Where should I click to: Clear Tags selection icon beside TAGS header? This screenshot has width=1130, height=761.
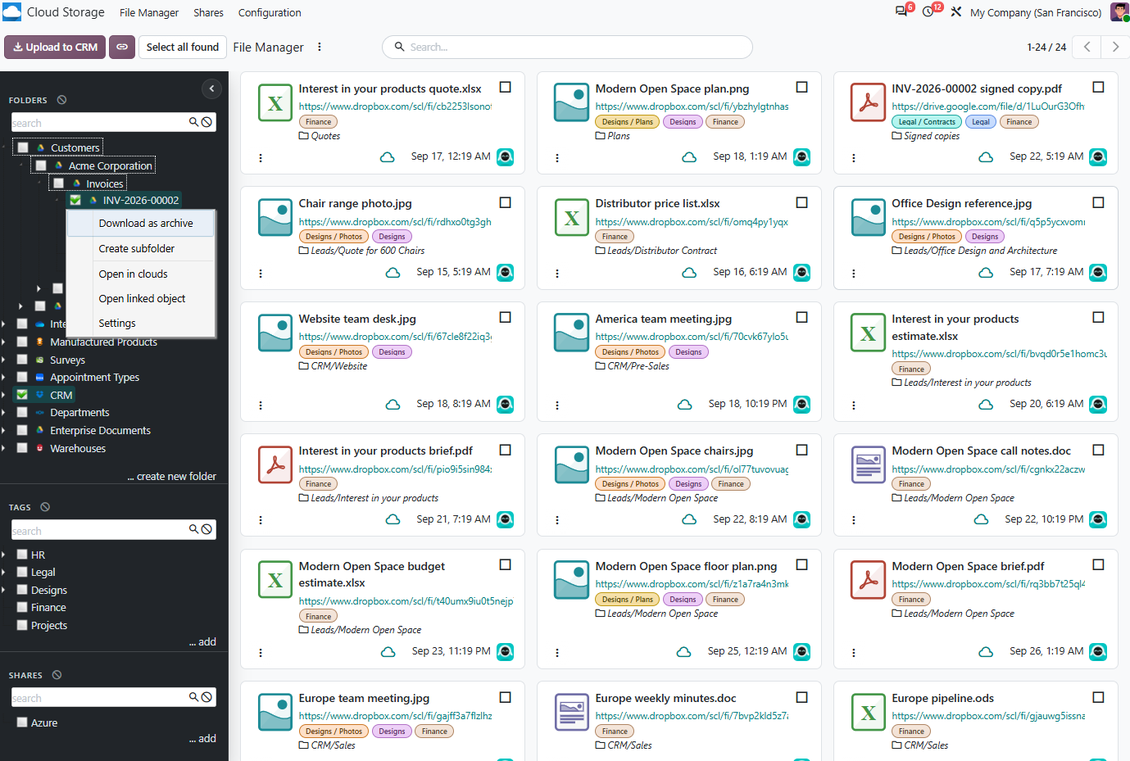pos(45,507)
